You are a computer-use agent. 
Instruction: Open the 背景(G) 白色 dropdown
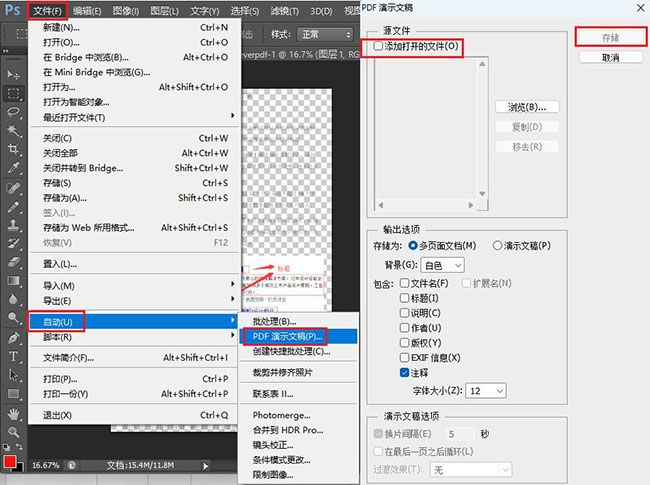point(442,265)
